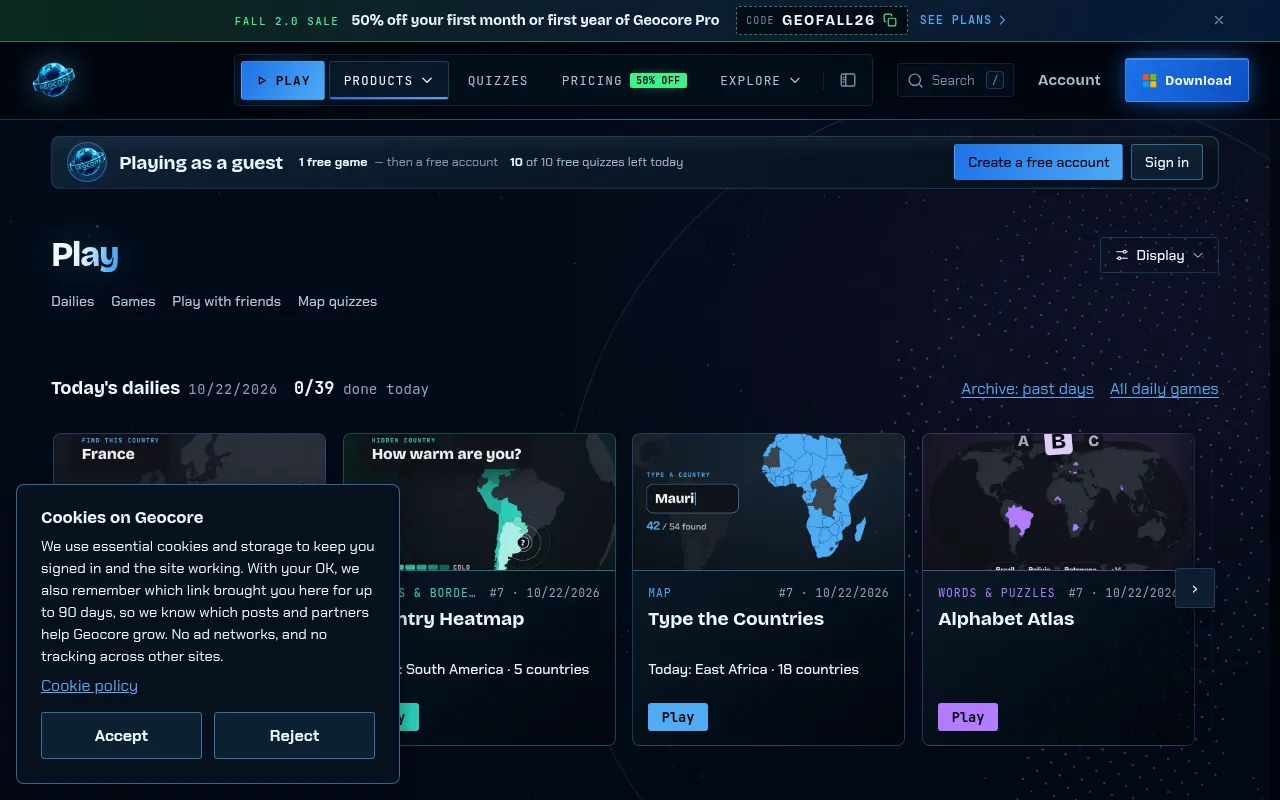
Task: Click the MAP category label
Action: (x=659, y=593)
